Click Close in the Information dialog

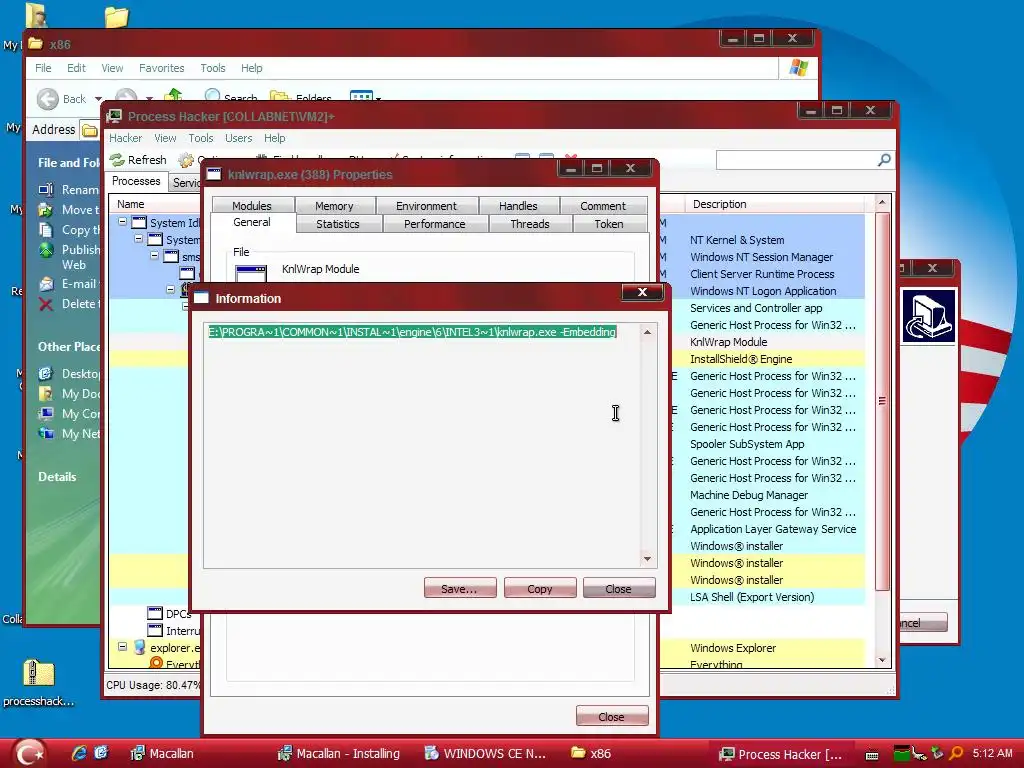click(618, 588)
